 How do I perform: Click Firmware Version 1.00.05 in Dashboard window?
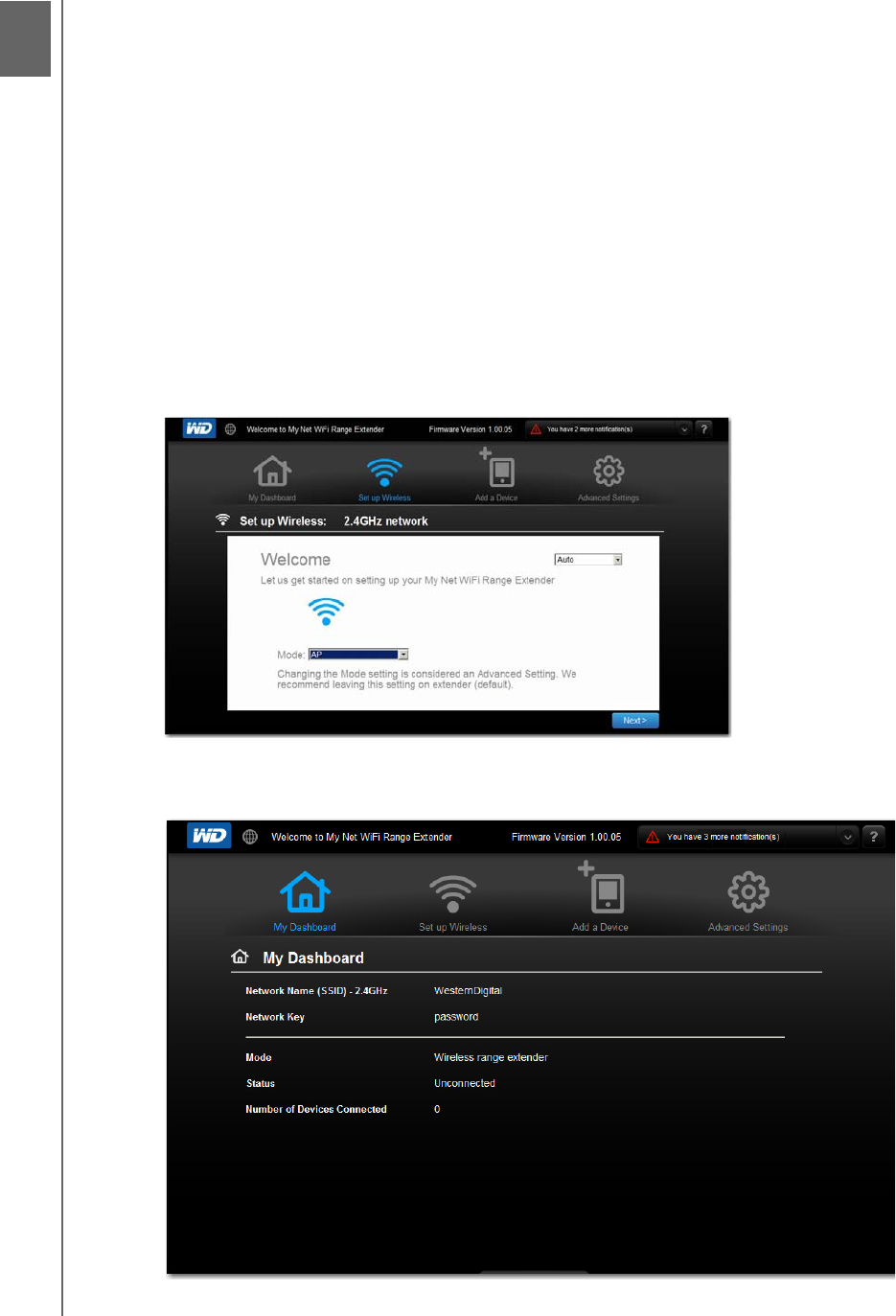tap(566, 837)
